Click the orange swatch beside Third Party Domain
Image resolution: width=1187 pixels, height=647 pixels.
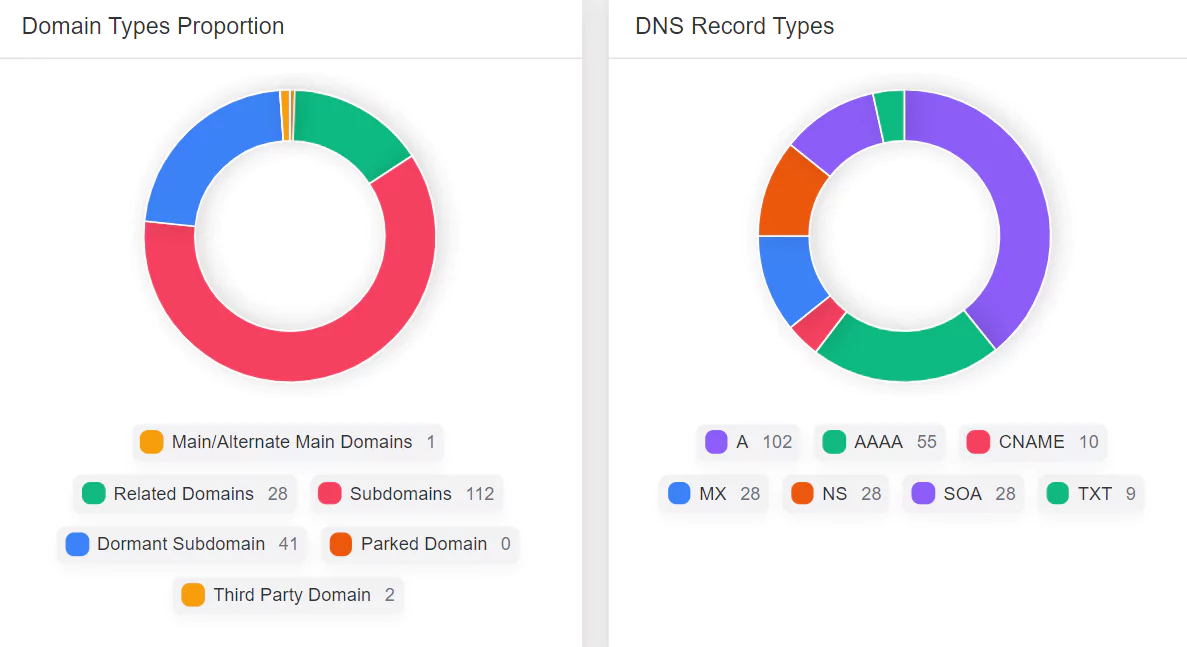click(x=193, y=595)
